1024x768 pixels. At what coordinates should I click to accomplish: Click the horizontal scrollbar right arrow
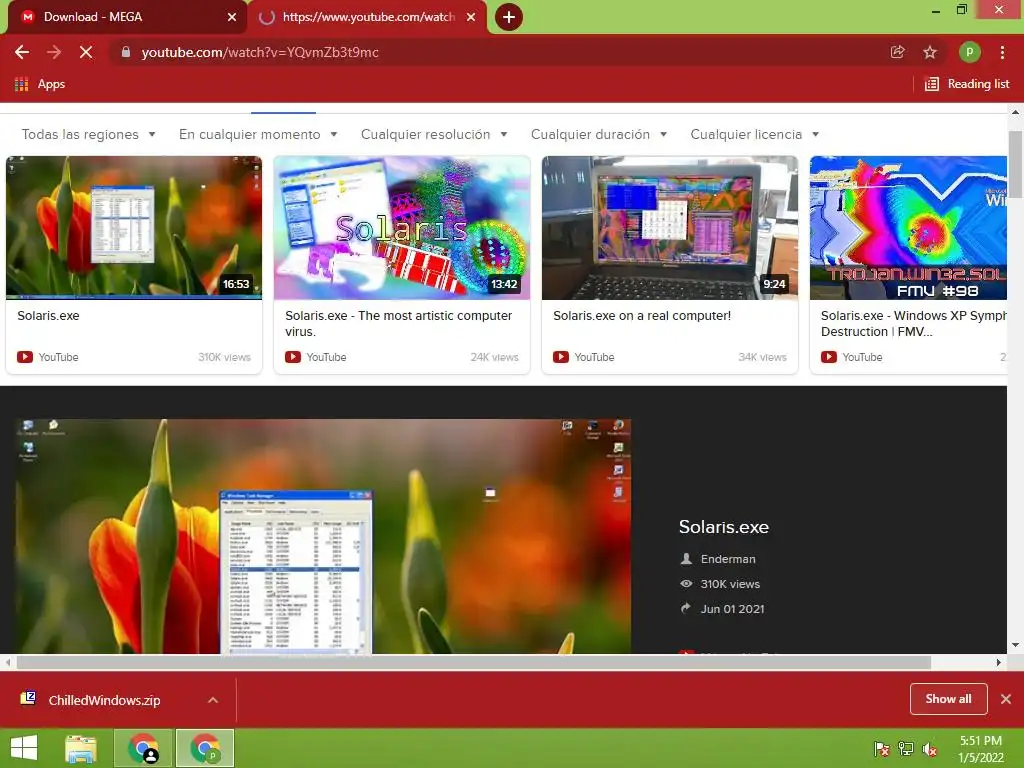pos(999,662)
